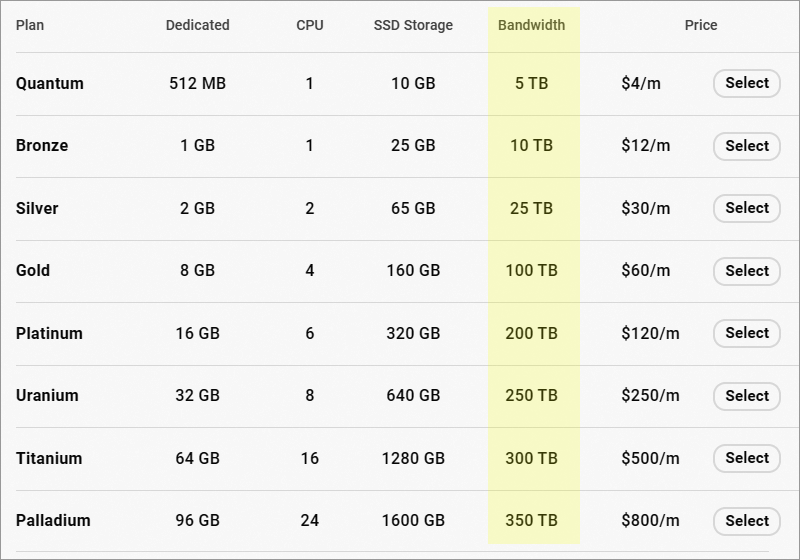Pick the Uranium plan Select button

pos(746,396)
